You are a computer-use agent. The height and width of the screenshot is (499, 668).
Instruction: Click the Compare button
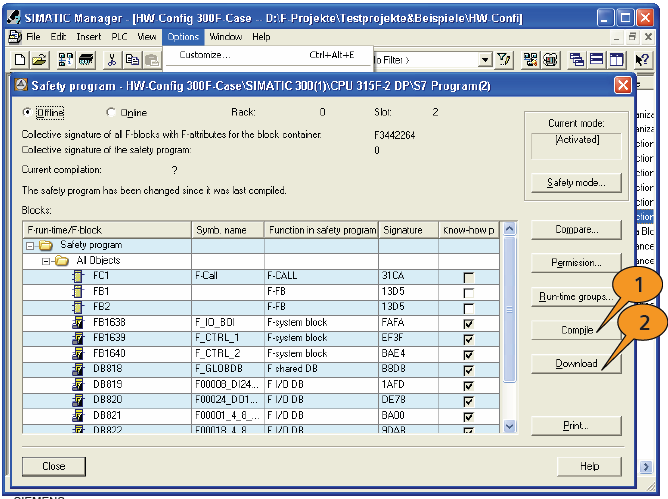click(576, 230)
